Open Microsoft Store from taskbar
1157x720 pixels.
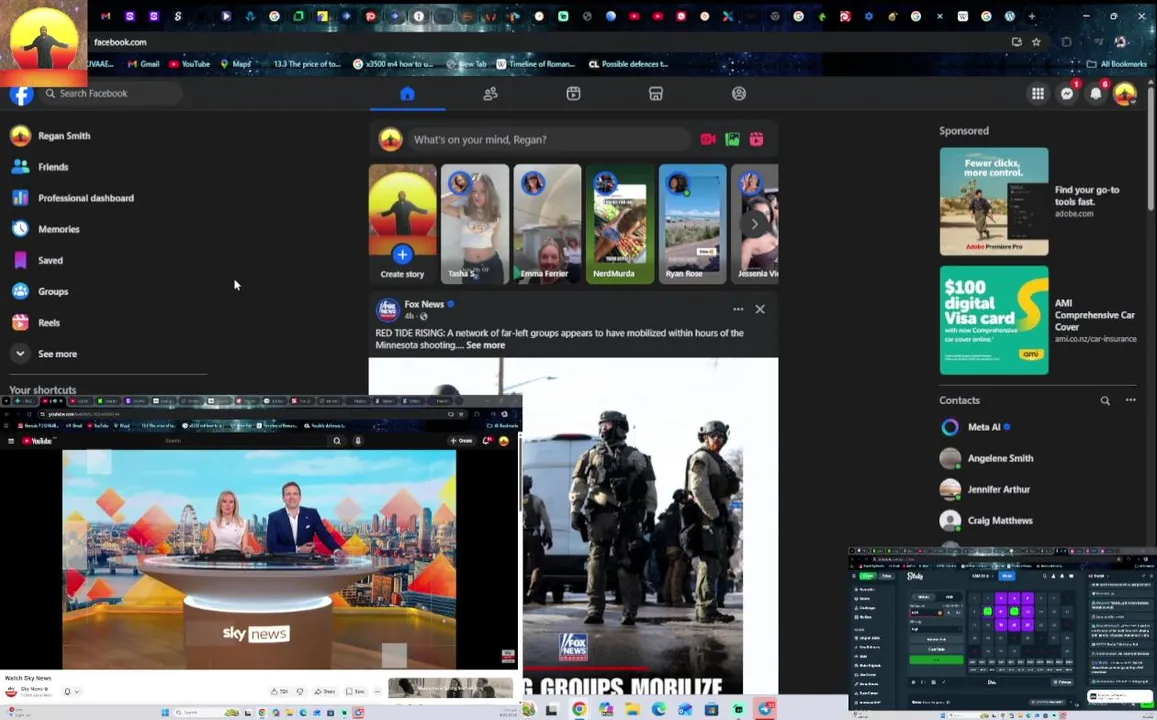coord(711,710)
